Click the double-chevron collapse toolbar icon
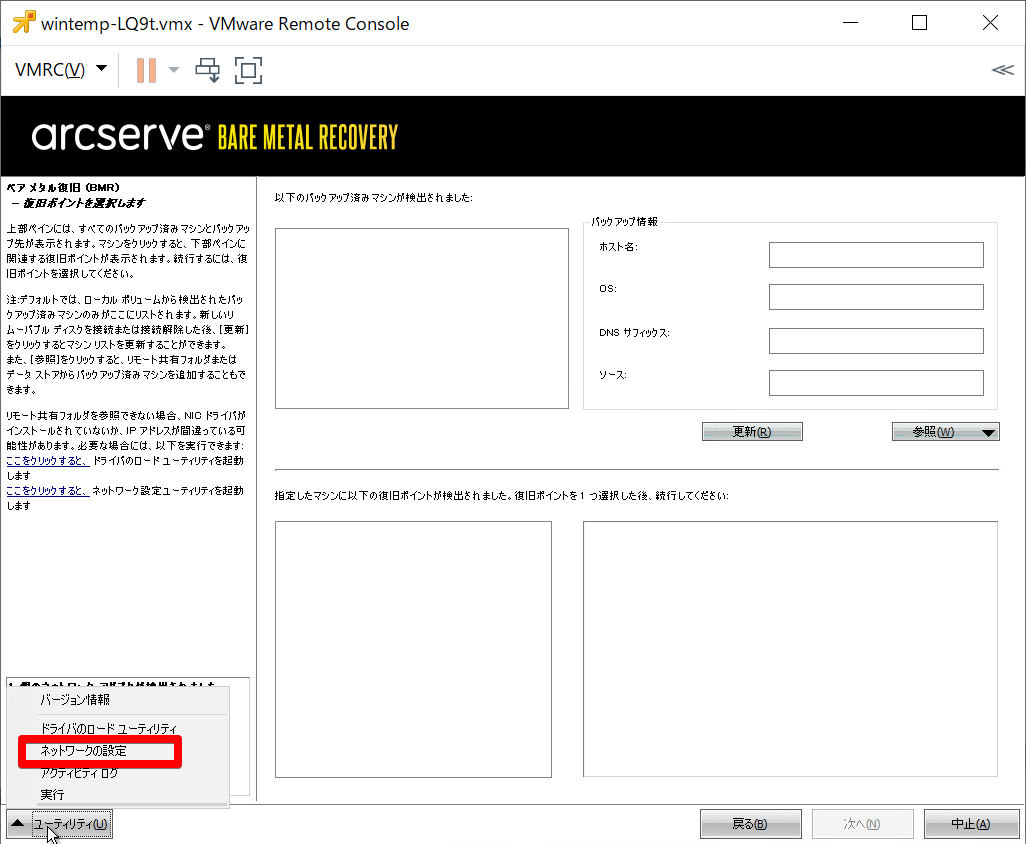 pyautogui.click(x=1002, y=70)
